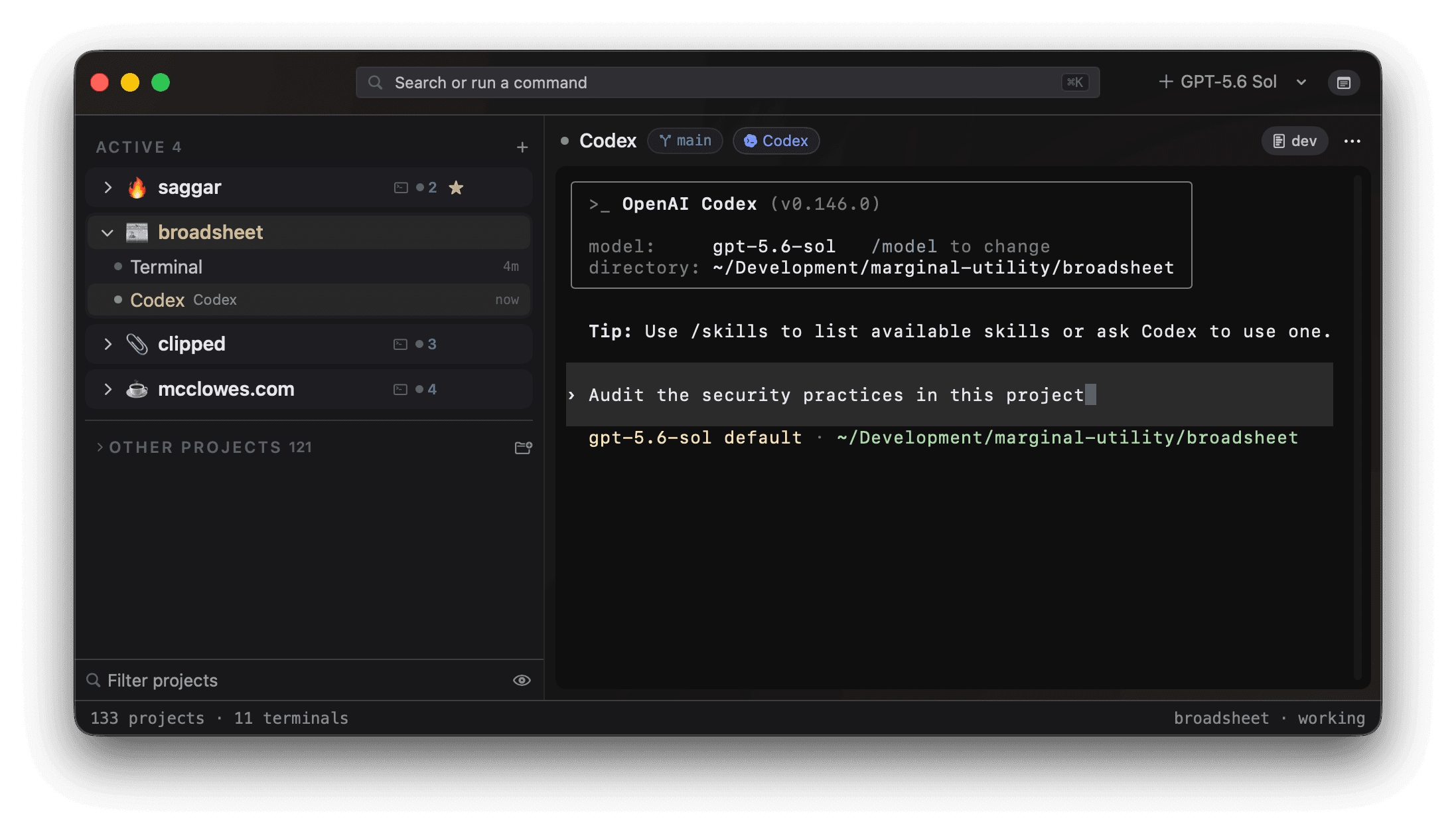
Task: Click the search magnifier icon in command bar
Action: click(375, 82)
